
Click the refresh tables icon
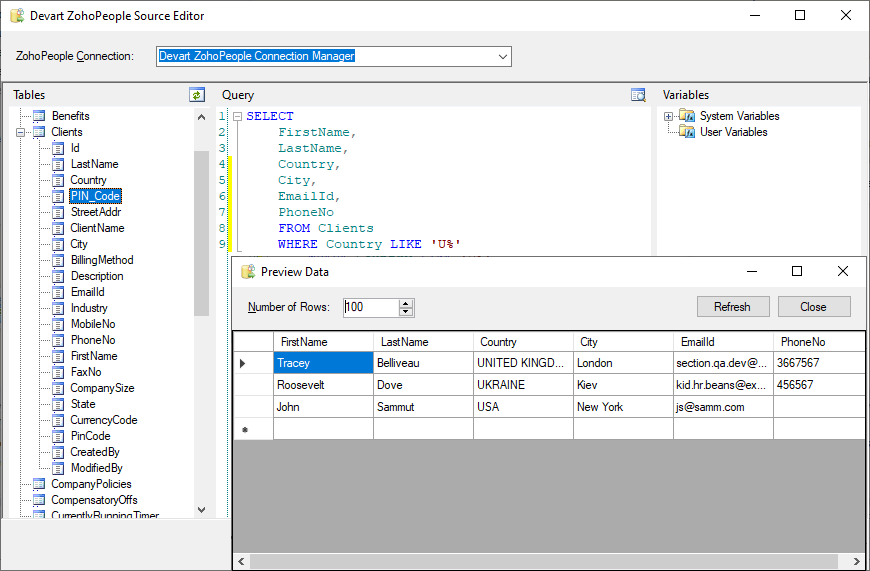[x=197, y=95]
